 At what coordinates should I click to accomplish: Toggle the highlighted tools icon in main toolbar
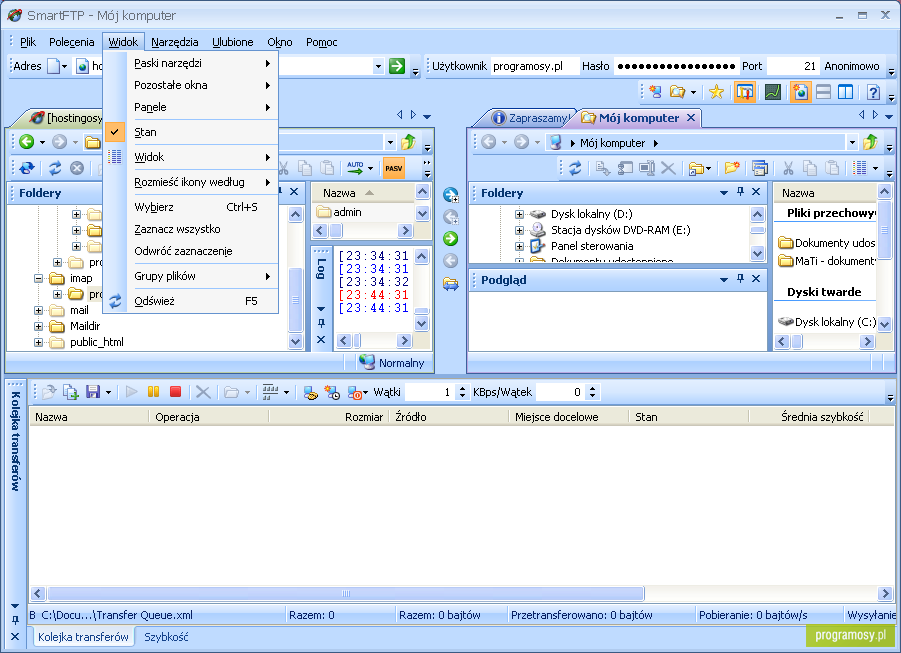[745, 92]
